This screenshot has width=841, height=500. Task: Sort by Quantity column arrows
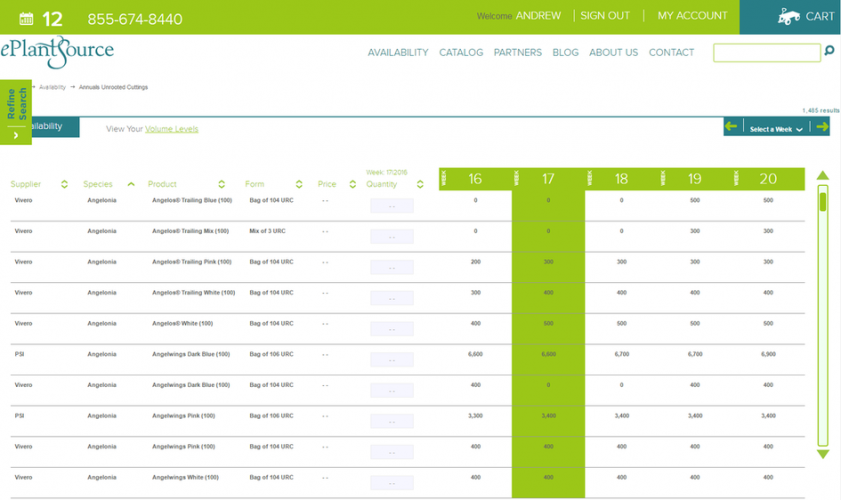[420, 184]
